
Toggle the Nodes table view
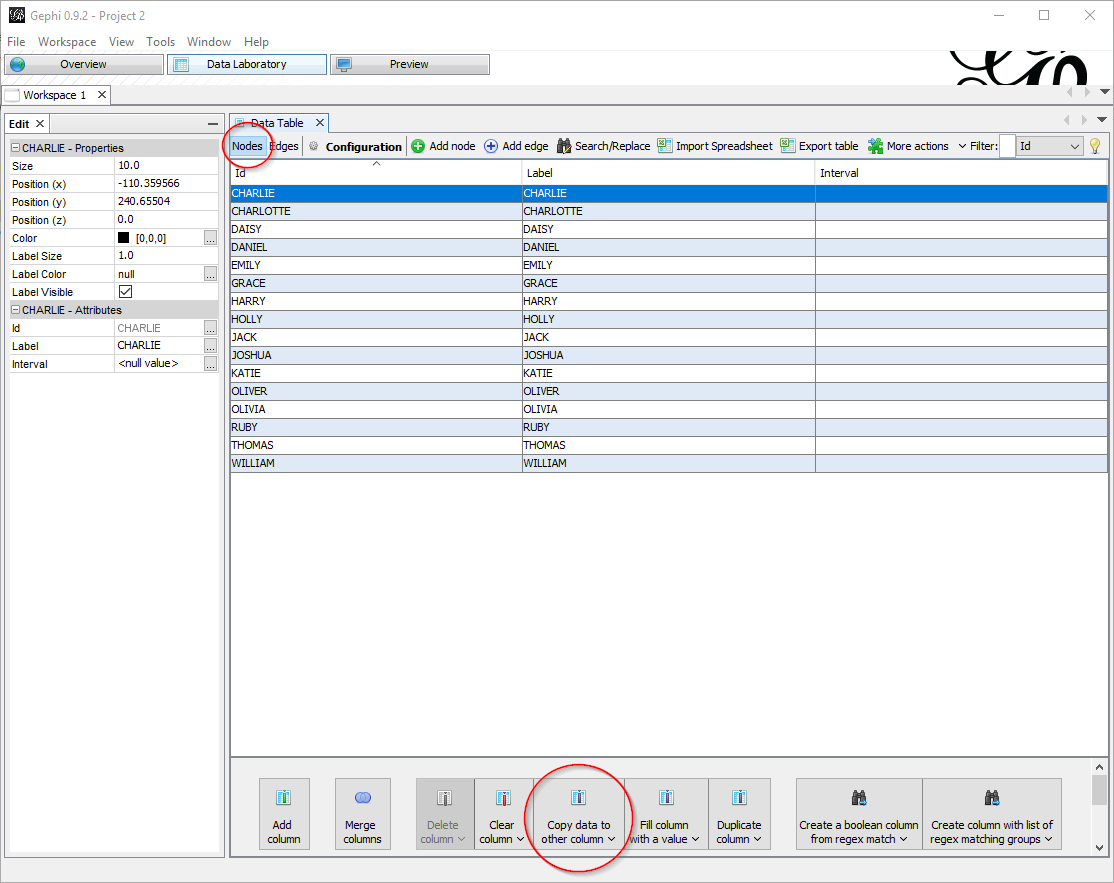[247, 146]
